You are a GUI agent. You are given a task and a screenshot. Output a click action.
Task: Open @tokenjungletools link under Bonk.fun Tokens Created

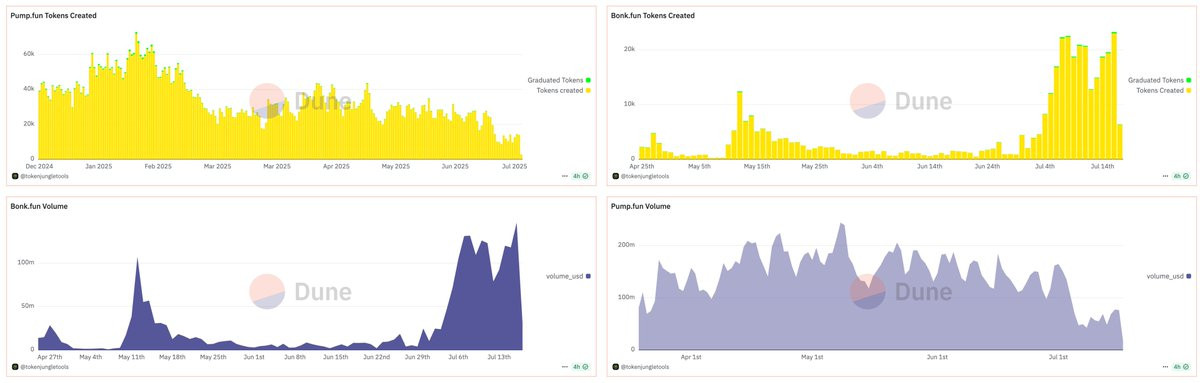[x=645, y=176]
